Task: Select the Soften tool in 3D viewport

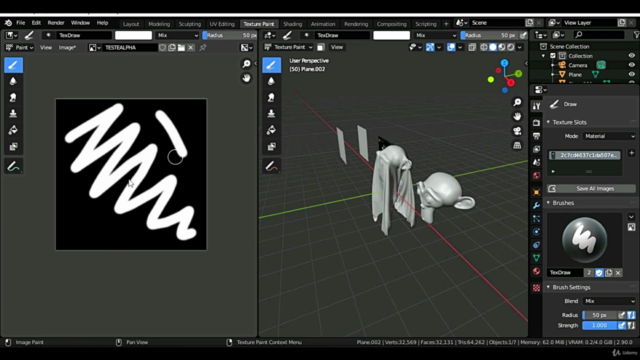Action: (x=271, y=81)
